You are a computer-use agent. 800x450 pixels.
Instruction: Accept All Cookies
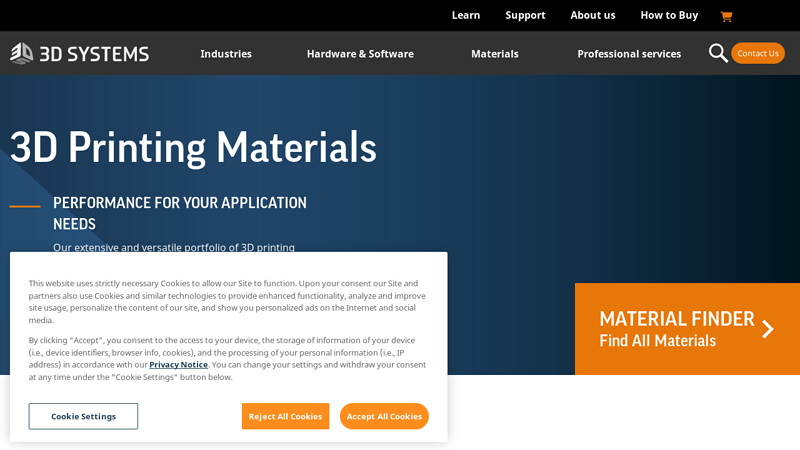(384, 416)
